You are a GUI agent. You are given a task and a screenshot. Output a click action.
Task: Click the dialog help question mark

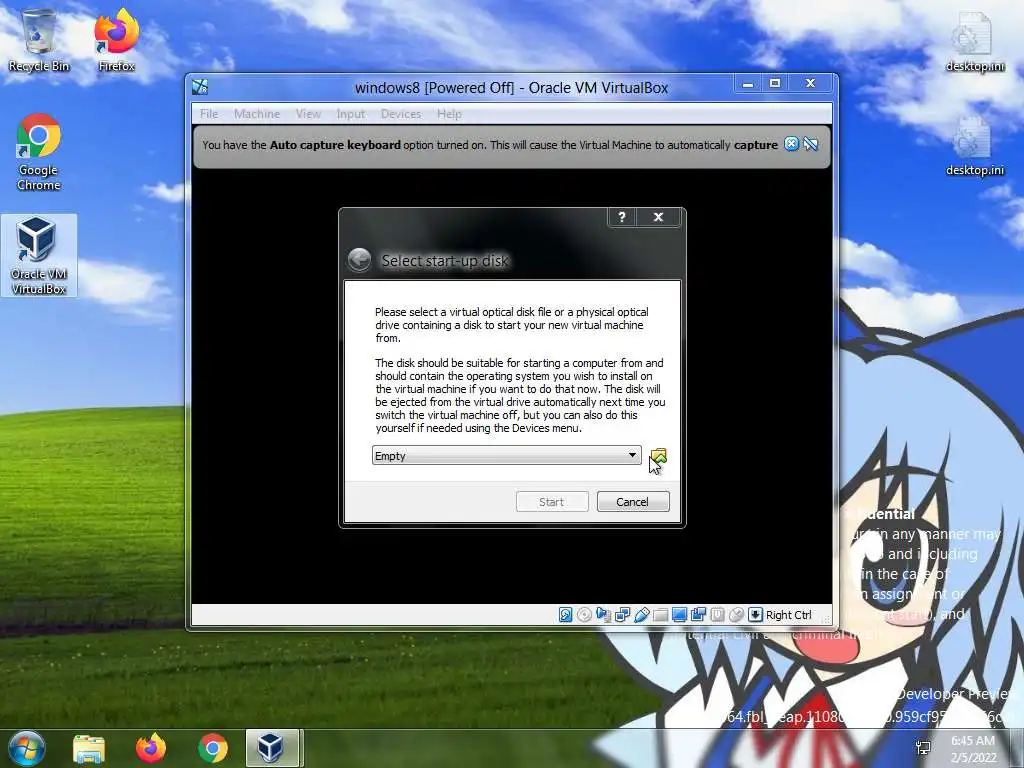pos(622,217)
